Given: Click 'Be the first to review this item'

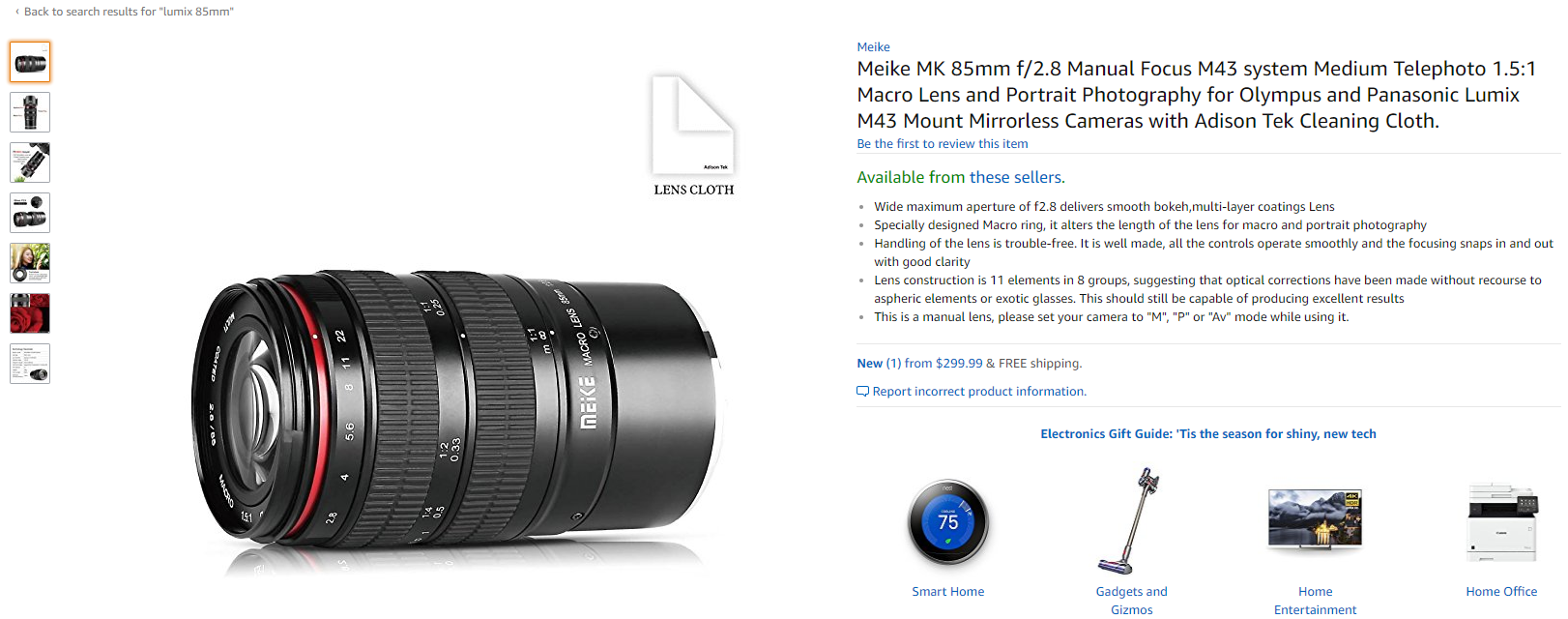Looking at the screenshot, I should coord(943,144).
